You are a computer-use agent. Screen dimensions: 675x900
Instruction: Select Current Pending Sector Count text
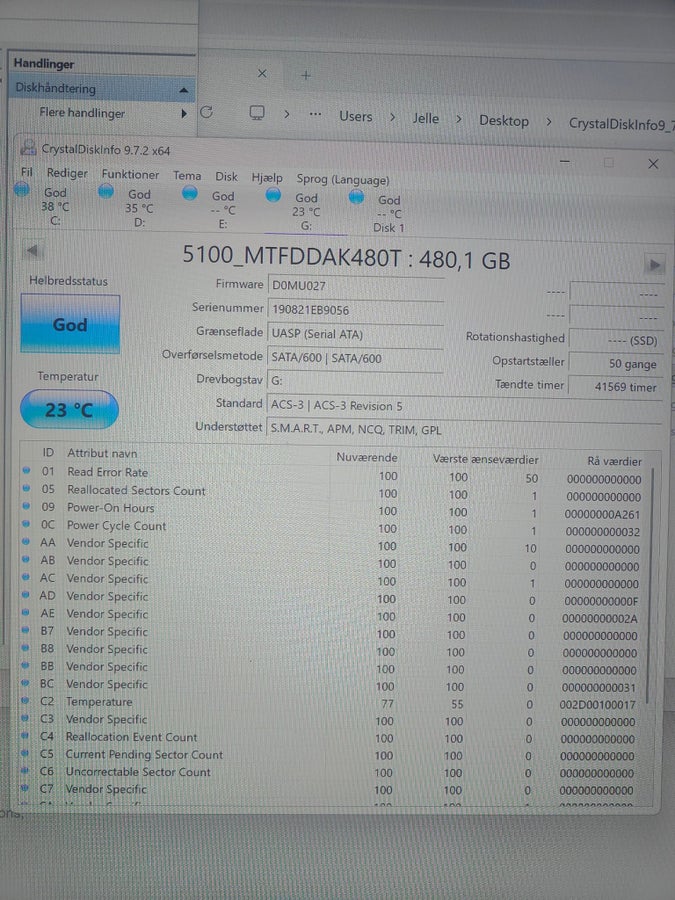pyautogui.click(x=144, y=755)
